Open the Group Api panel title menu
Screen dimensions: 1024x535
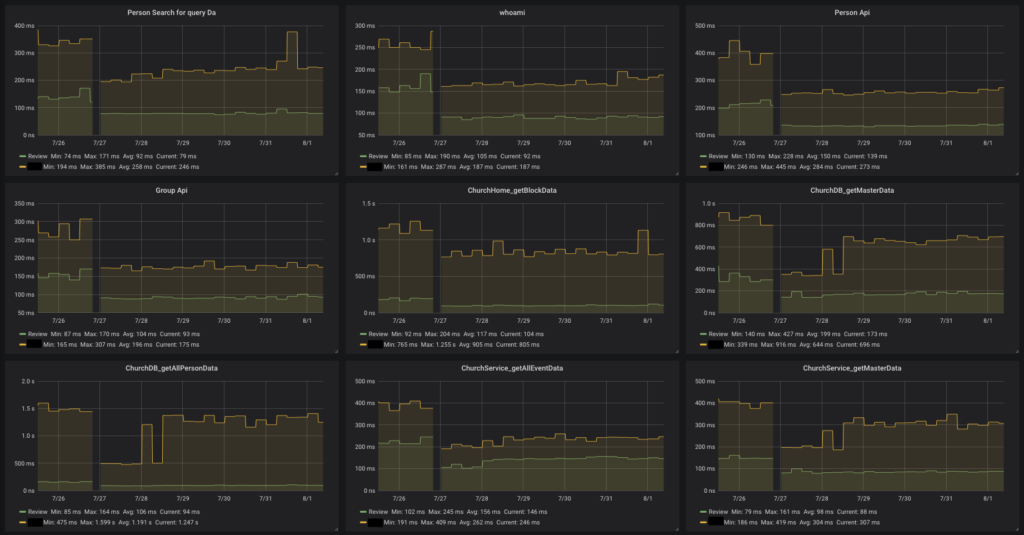click(171, 190)
